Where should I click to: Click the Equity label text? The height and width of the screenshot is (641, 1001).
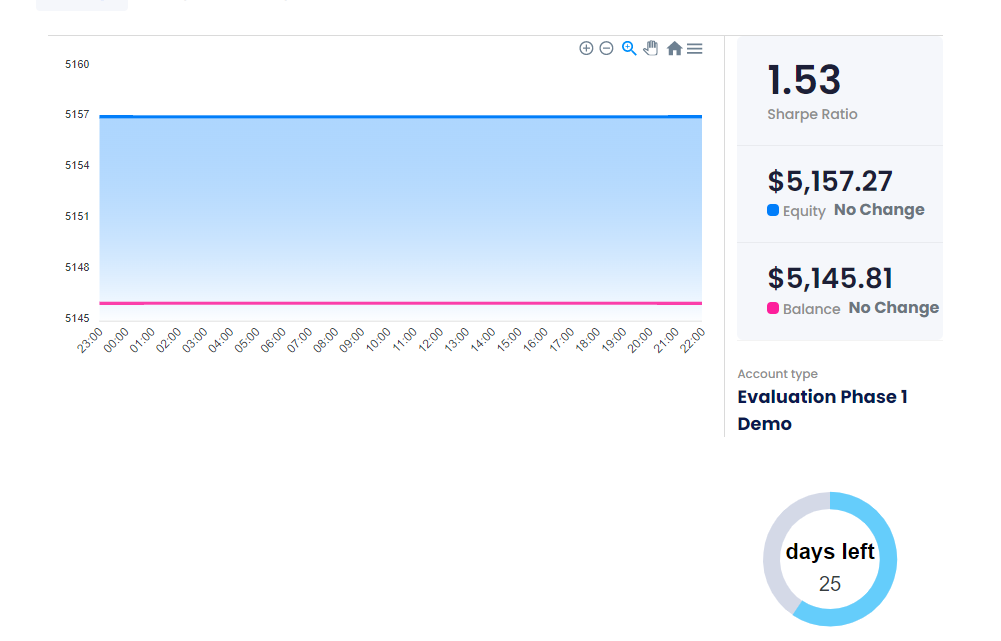(804, 211)
